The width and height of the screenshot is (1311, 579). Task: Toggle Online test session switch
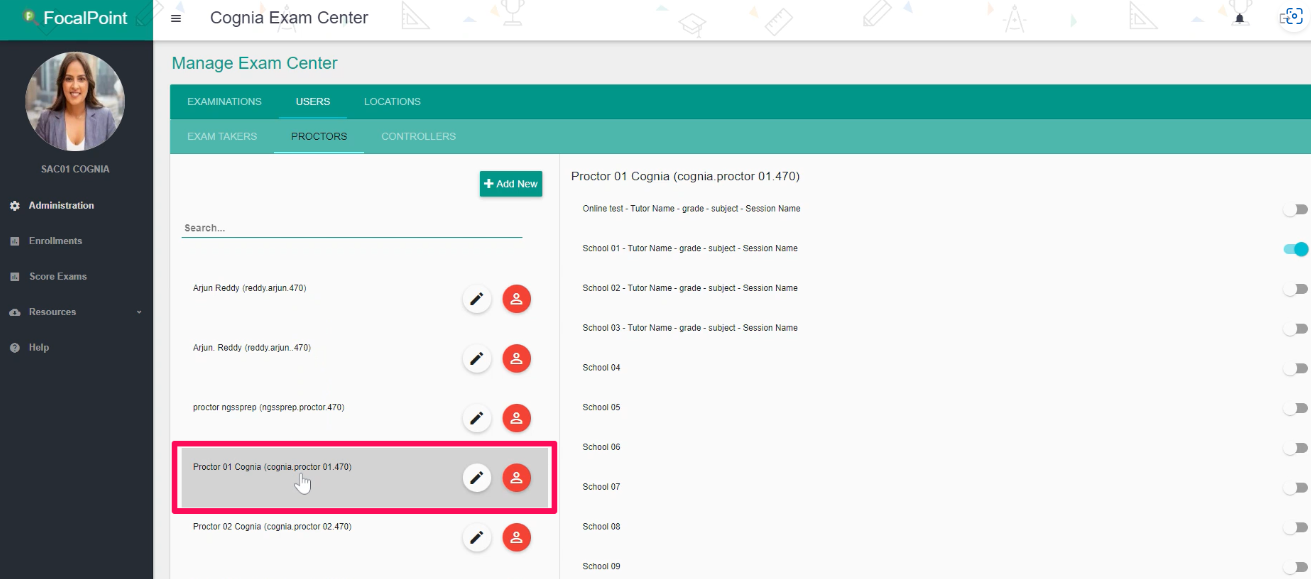(x=1296, y=210)
